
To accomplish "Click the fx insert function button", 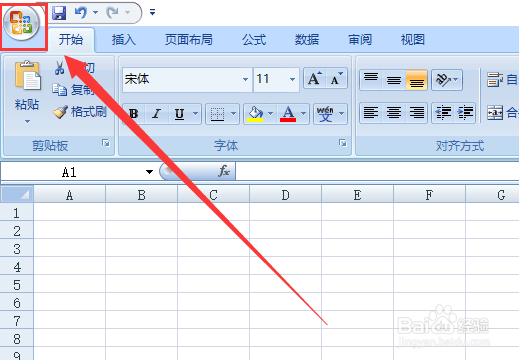I will click(224, 171).
